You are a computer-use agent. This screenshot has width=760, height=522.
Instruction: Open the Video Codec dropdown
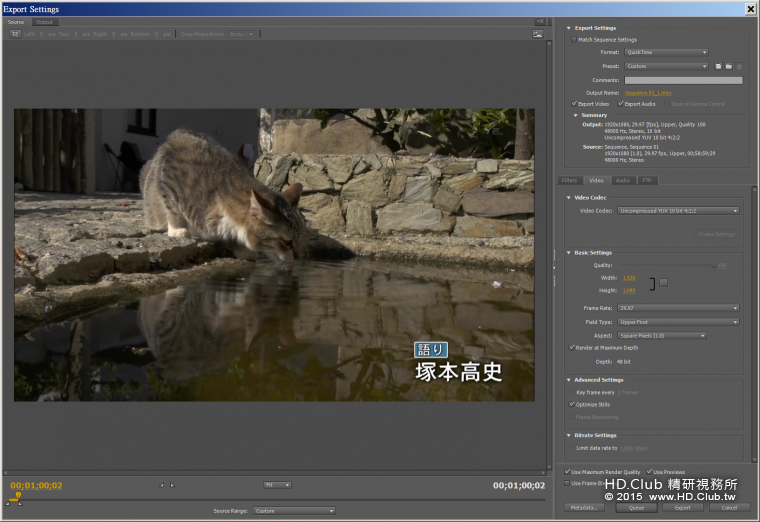point(679,211)
